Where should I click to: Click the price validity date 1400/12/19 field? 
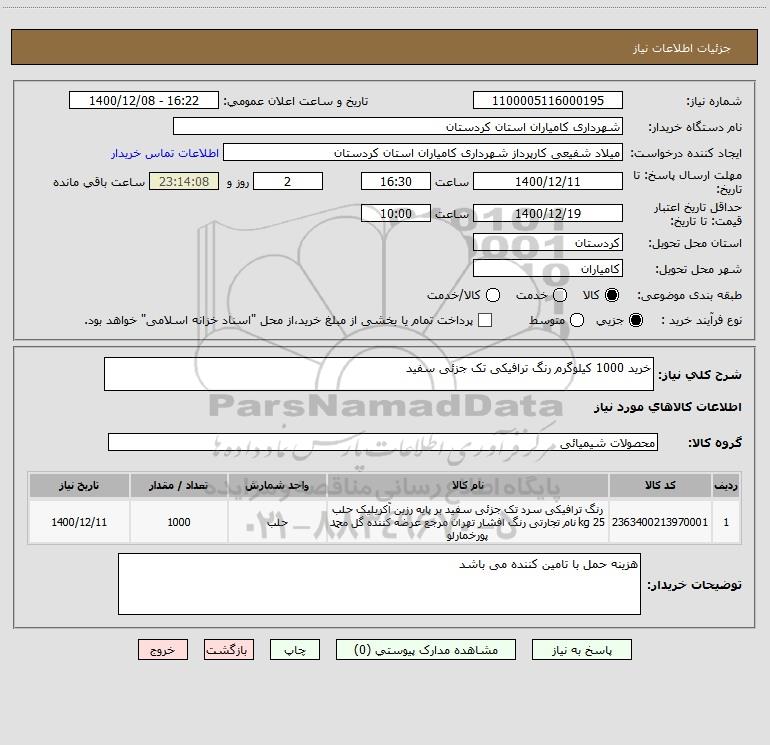[x=548, y=213]
